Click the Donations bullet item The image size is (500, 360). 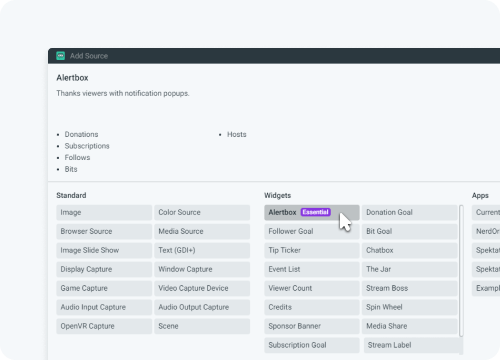pyautogui.click(x=81, y=134)
